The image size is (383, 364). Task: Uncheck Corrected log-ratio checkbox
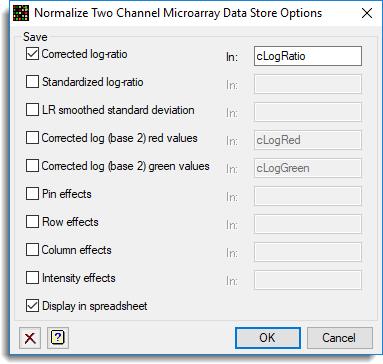point(32,54)
